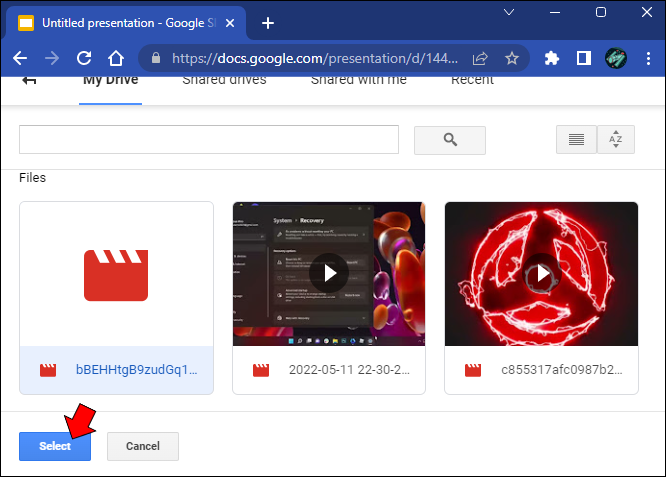Select the System Recovery video thumbnail

coord(329,274)
